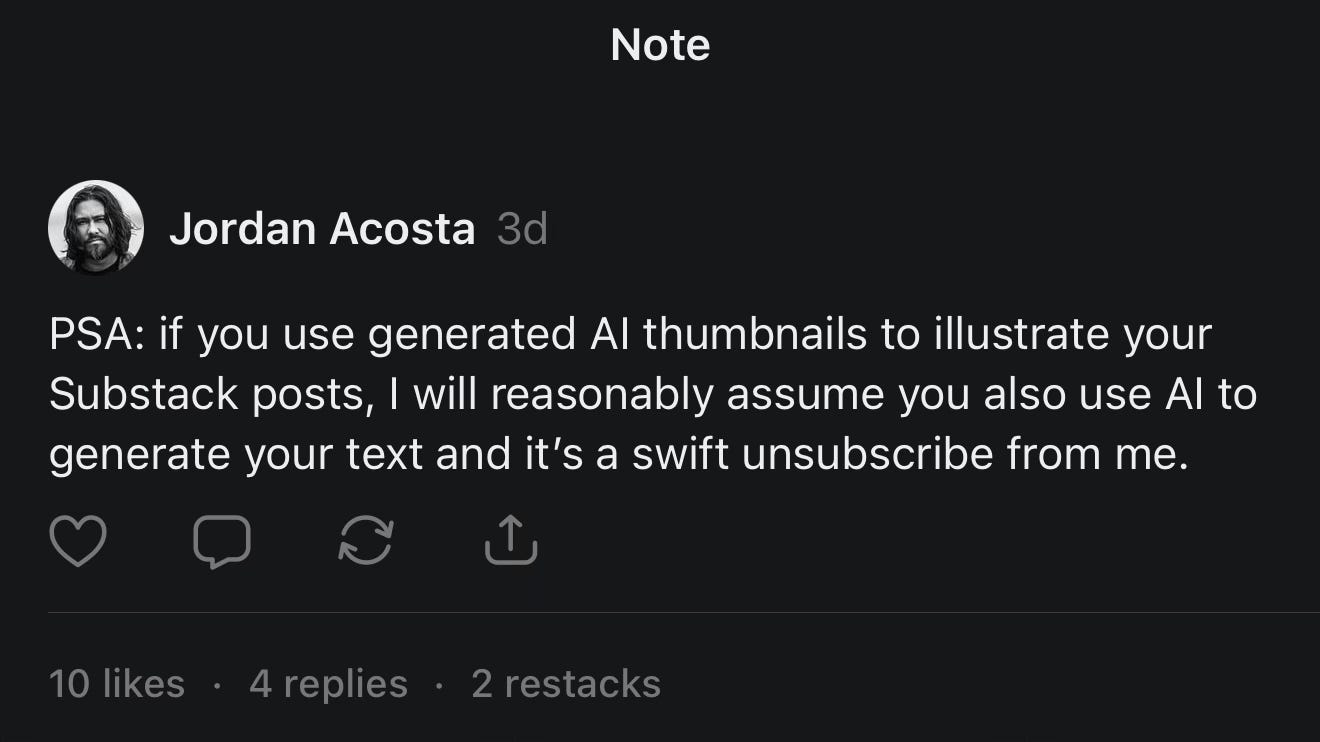The image size is (1320, 742).
Task: Open the 4 replies thread
Action: coord(327,683)
